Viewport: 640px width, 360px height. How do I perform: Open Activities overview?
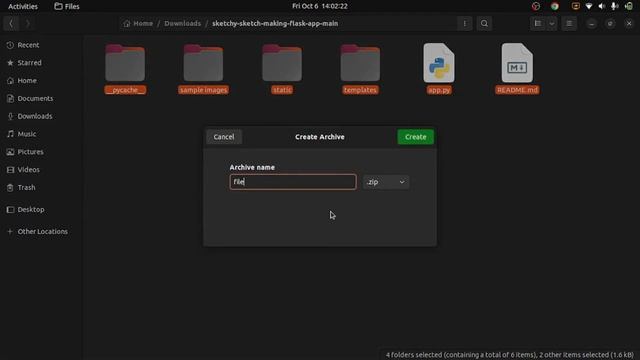(x=23, y=6)
